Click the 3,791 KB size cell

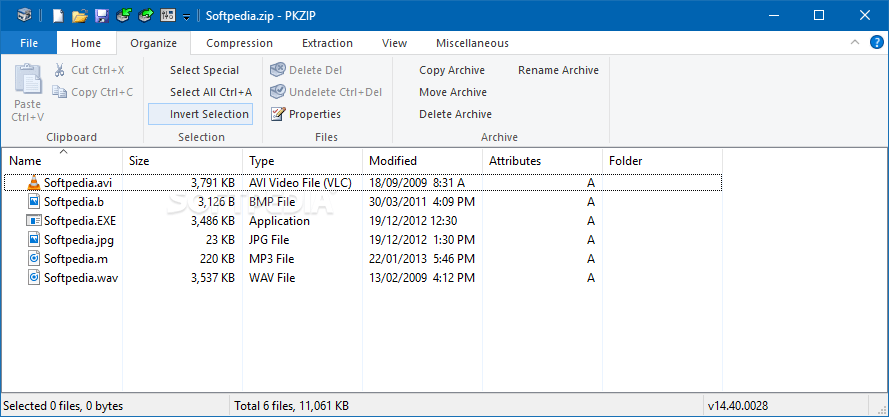[213, 183]
